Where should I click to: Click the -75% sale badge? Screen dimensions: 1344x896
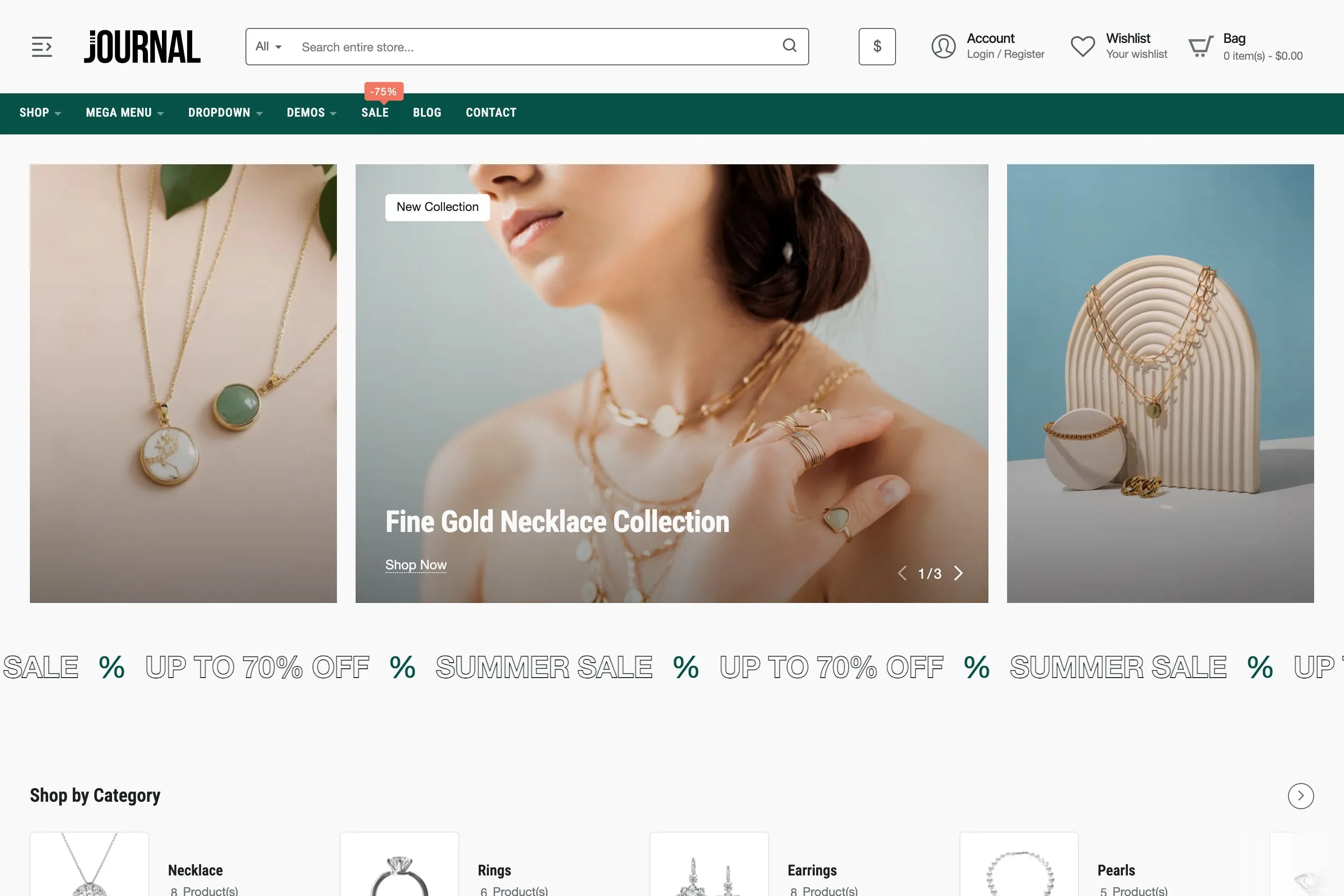(384, 91)
